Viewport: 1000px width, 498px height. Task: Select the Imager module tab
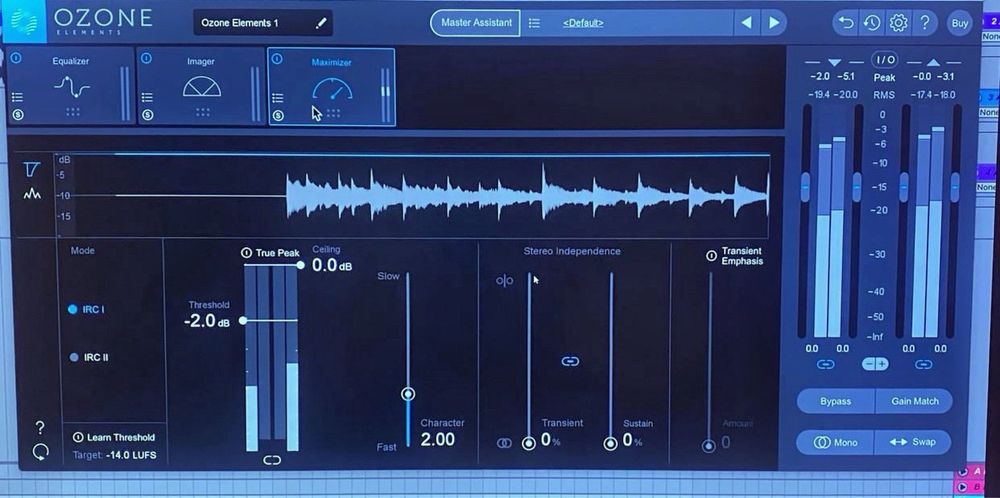coord(201,86)
